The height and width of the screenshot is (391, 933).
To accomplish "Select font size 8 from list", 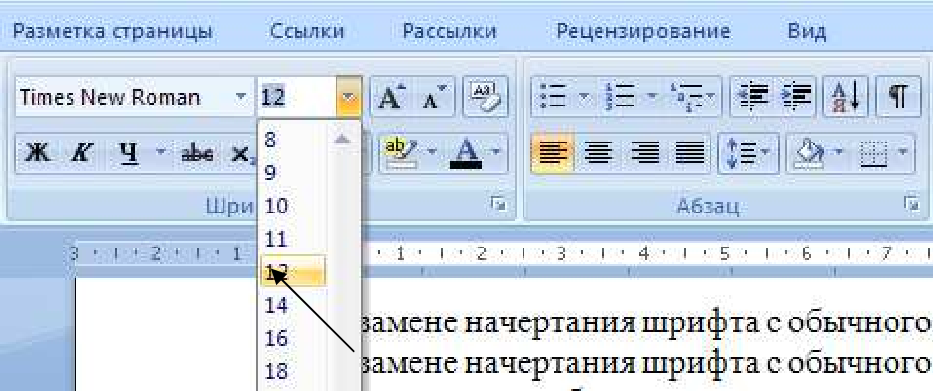I will pyautogui.click(x=270, y=140).
